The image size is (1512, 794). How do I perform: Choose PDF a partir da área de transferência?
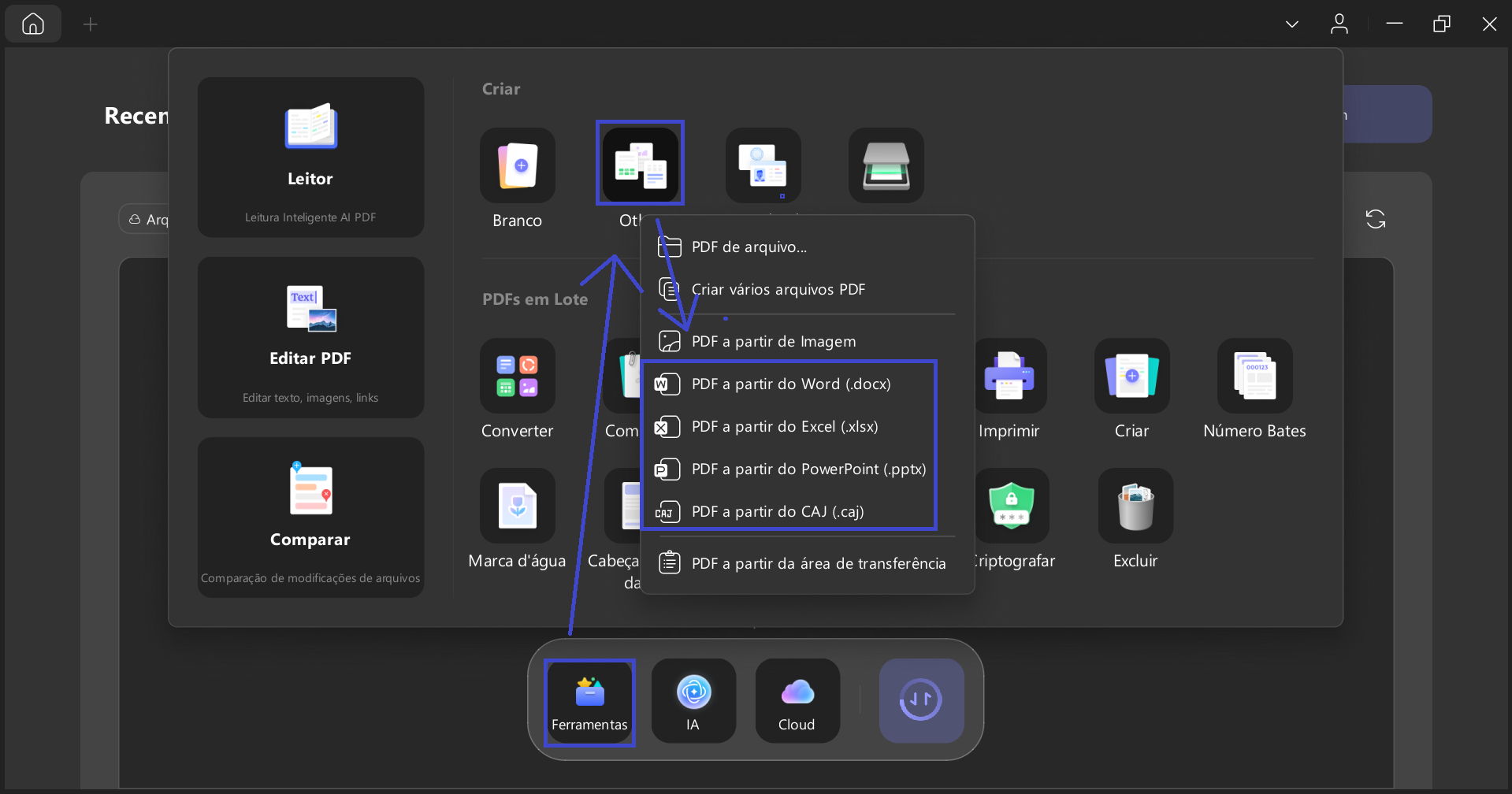click(x=808, y=563)
